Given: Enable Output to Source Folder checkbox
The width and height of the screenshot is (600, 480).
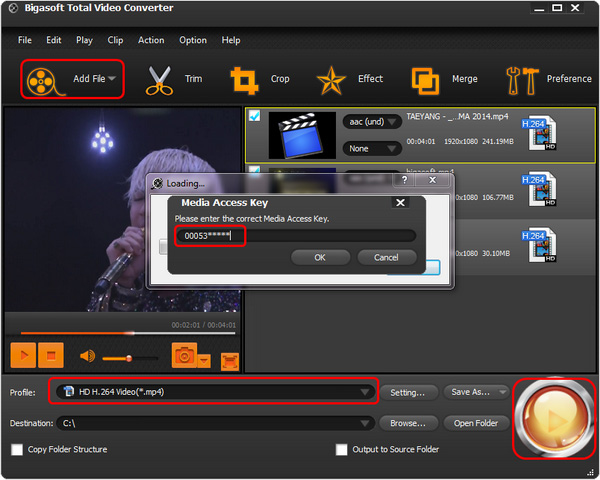Looking at the screenshot, I should click(341, 449).
